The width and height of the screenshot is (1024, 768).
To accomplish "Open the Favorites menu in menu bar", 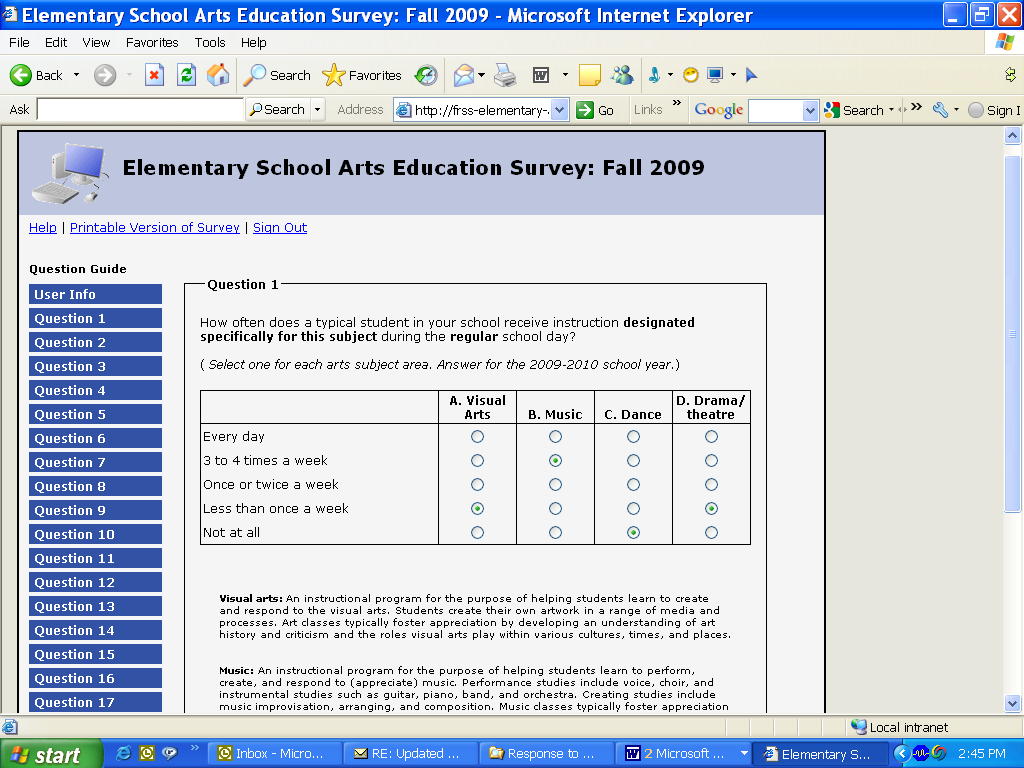I will click(152, 42).
